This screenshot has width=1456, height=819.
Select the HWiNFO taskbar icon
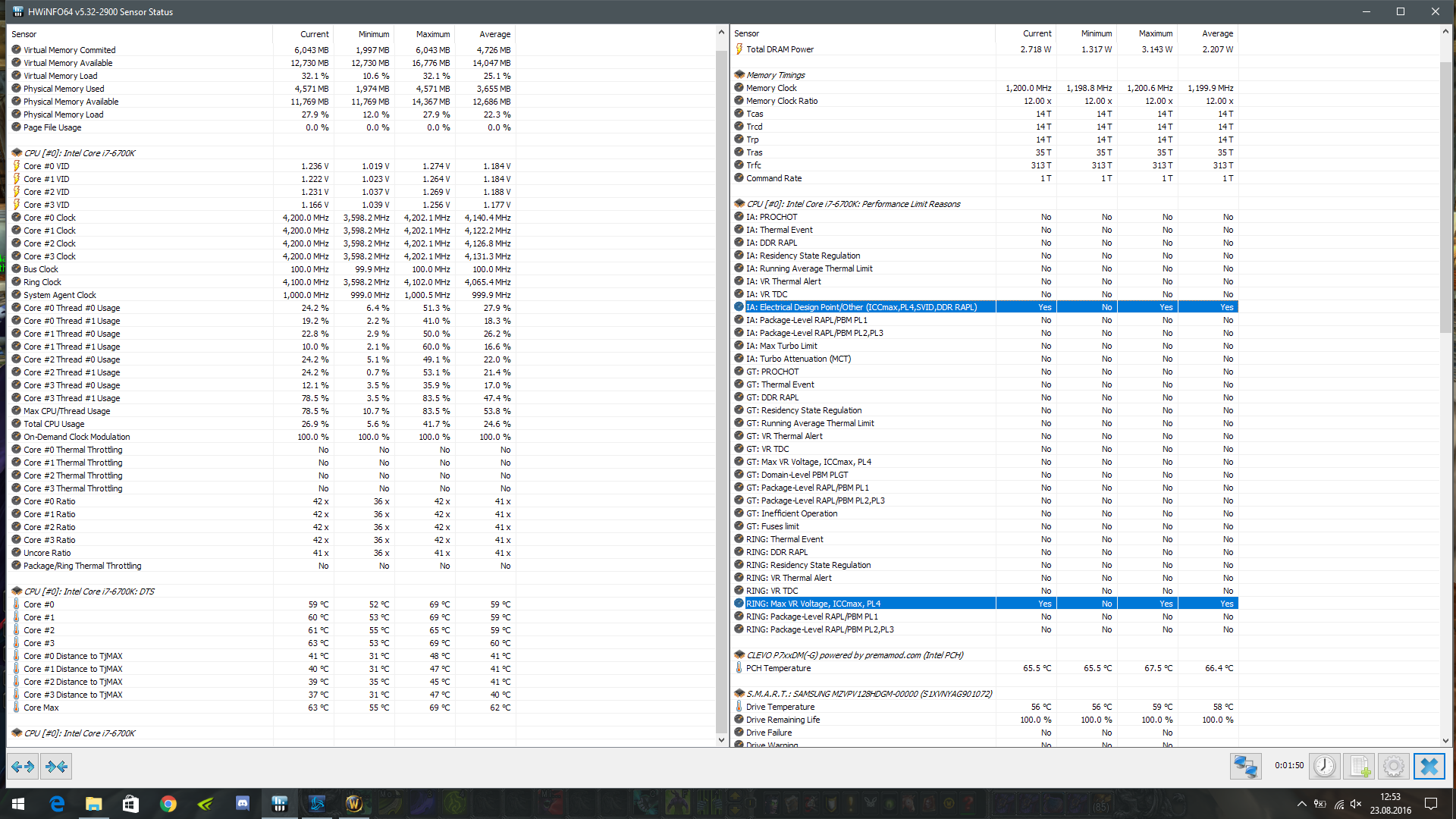tap(279, 804)
